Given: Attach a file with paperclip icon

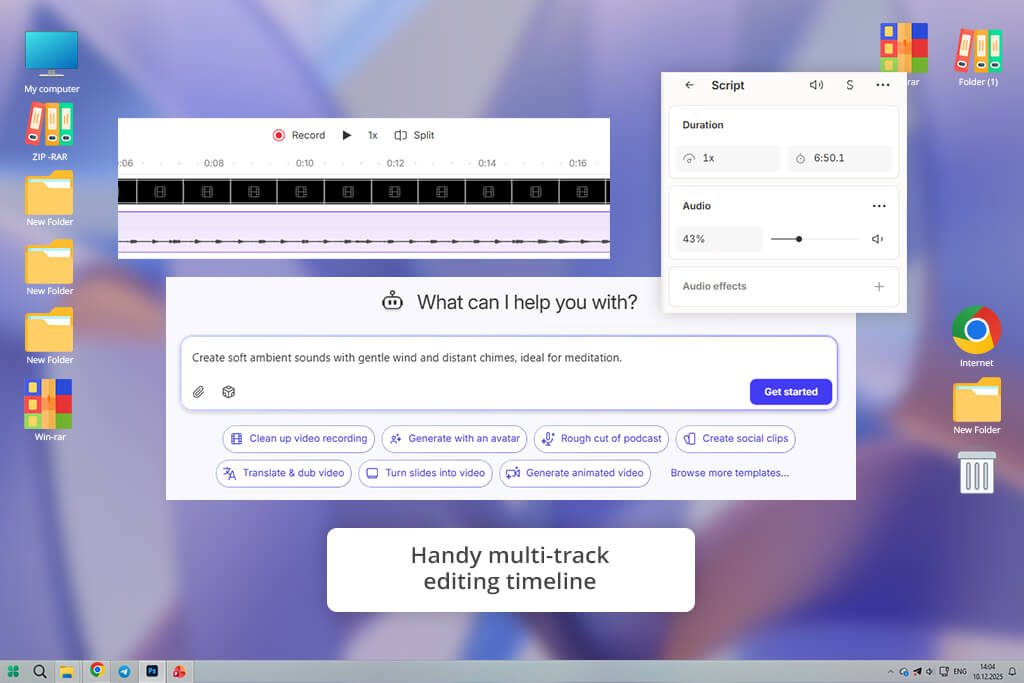Looking at the screenshot, I should 199,392.
